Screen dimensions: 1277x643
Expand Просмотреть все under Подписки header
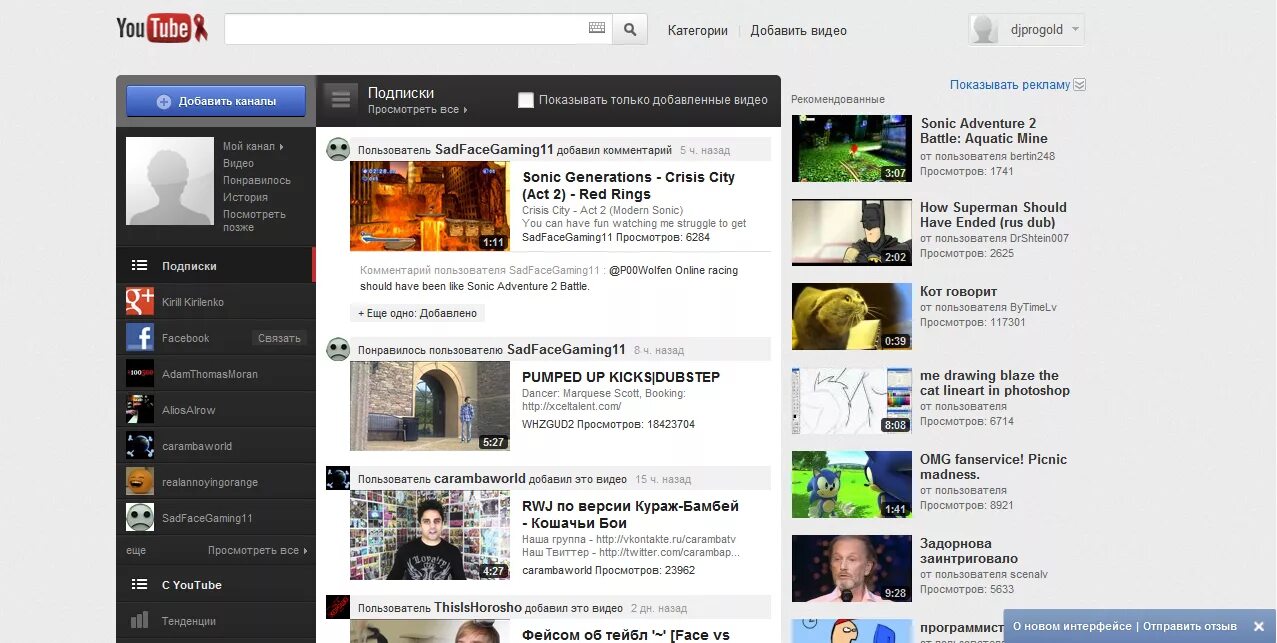click(417, 109)
